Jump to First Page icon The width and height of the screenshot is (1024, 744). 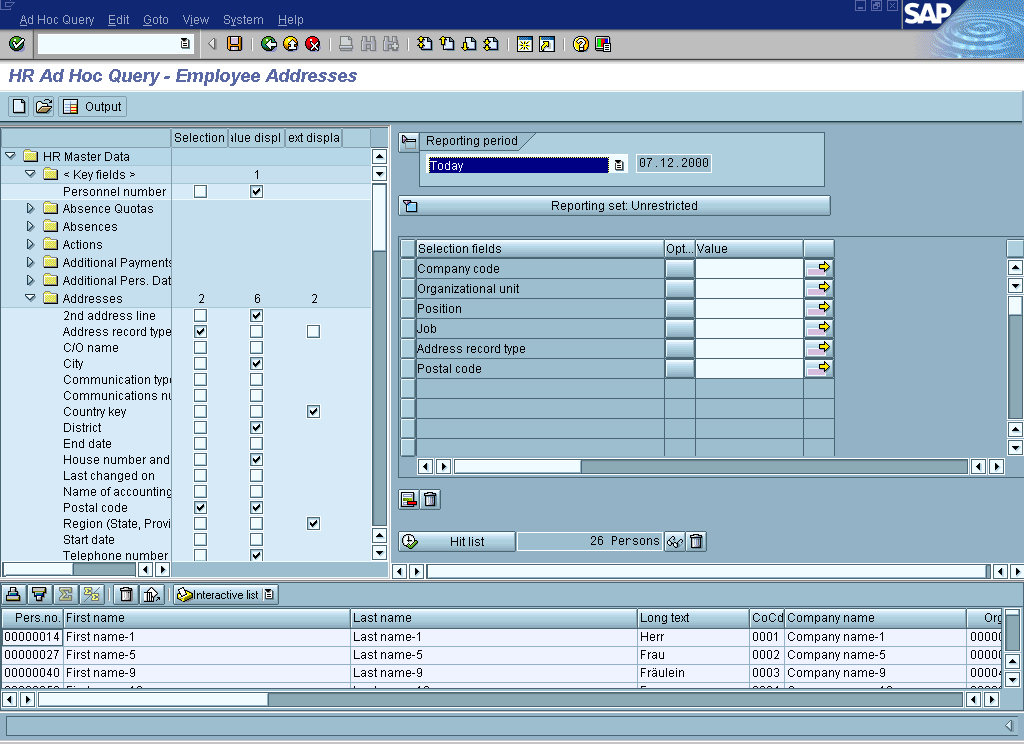424,44
